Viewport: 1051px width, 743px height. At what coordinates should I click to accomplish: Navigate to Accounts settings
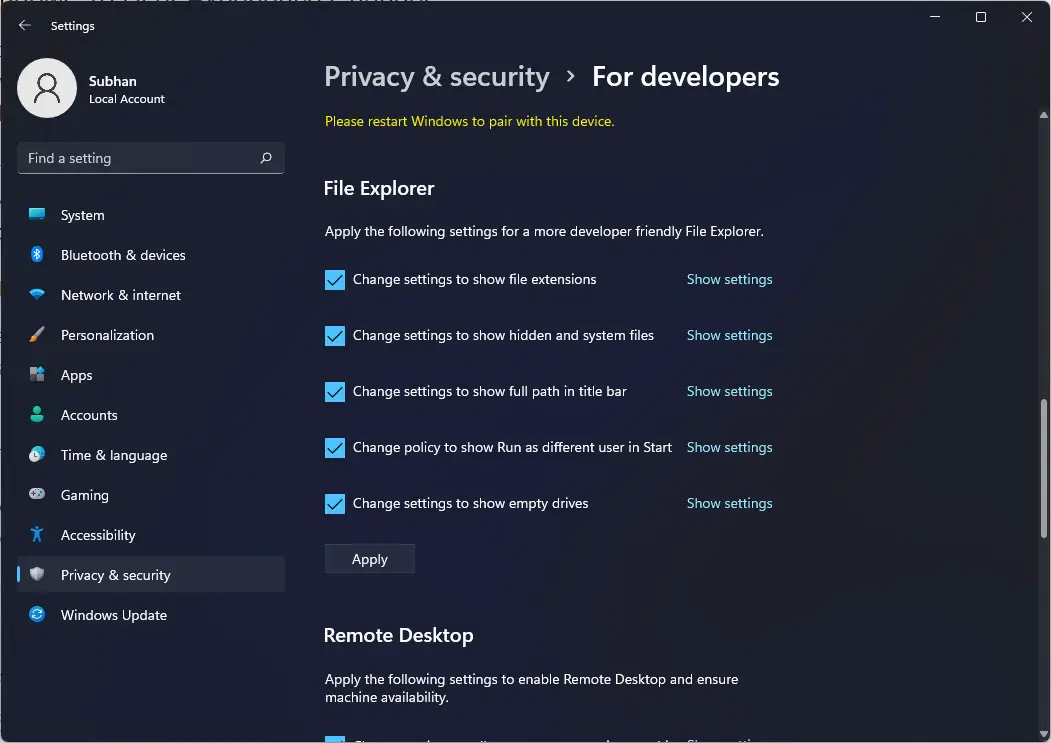[x=151, y=414]
